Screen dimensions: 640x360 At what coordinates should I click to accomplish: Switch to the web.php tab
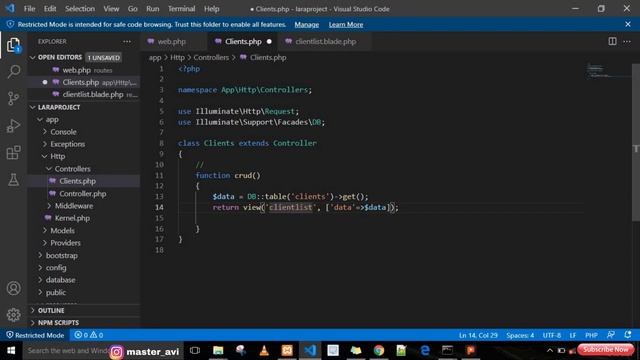171,42
